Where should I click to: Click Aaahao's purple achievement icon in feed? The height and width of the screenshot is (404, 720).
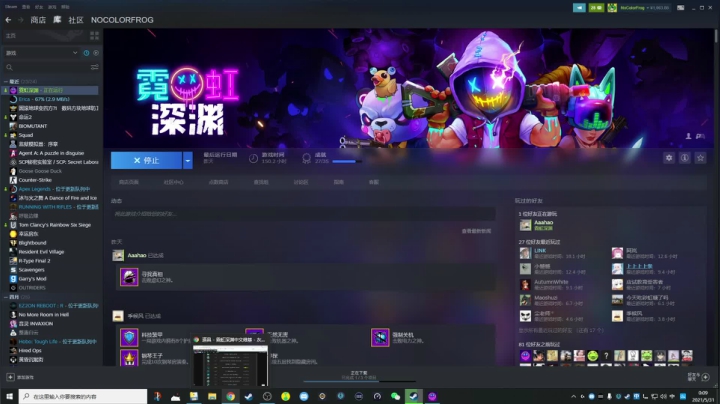(x=129, y=277)
